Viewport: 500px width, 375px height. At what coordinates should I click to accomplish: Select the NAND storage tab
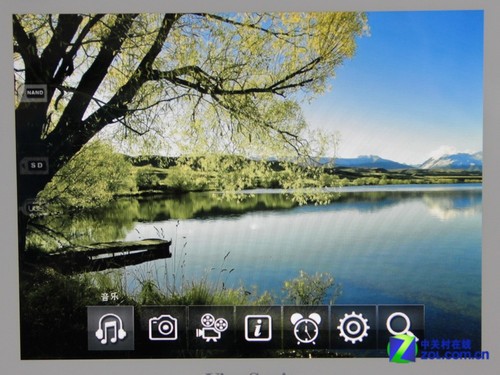click(35, 93)
